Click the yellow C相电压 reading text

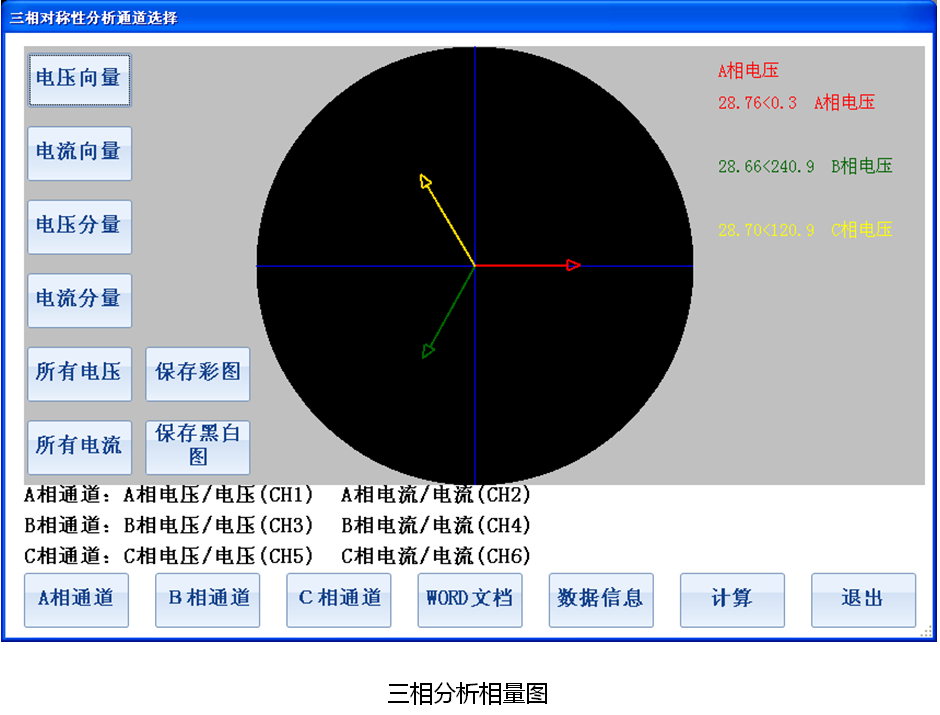click(805, 230)
